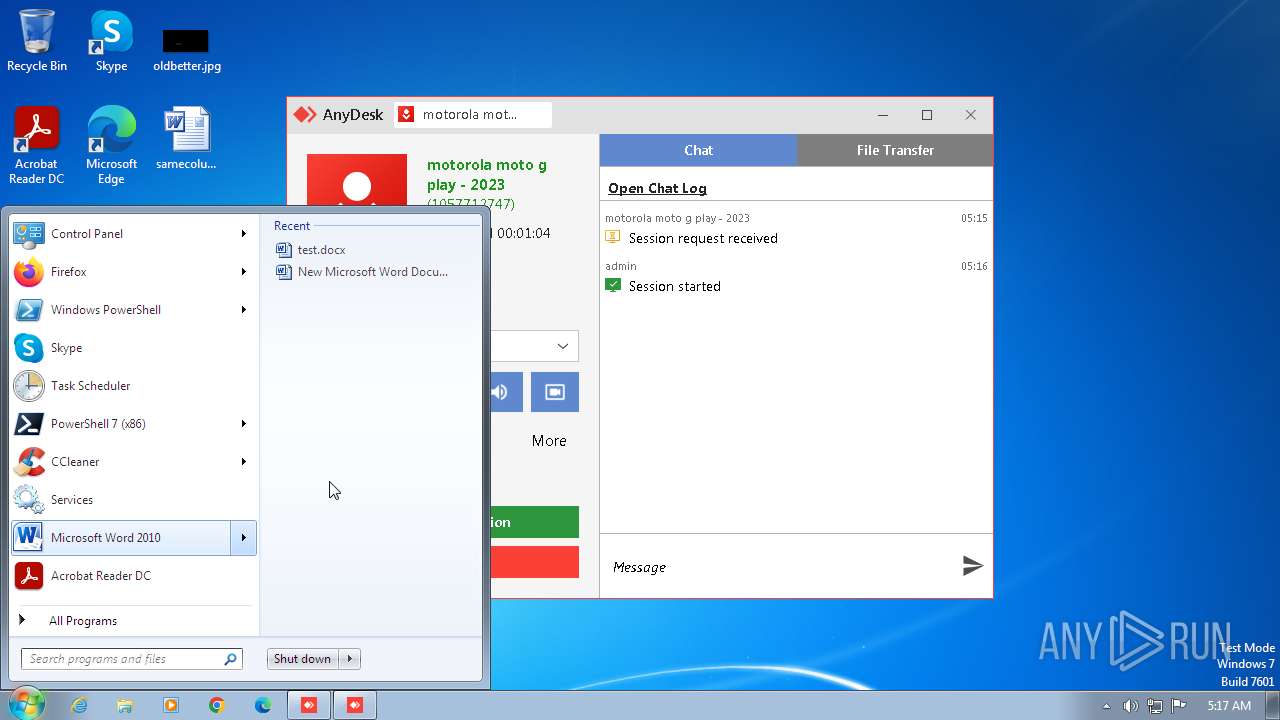Click the Session request received icon
The image size is (1280, 720).
point(613,237)
